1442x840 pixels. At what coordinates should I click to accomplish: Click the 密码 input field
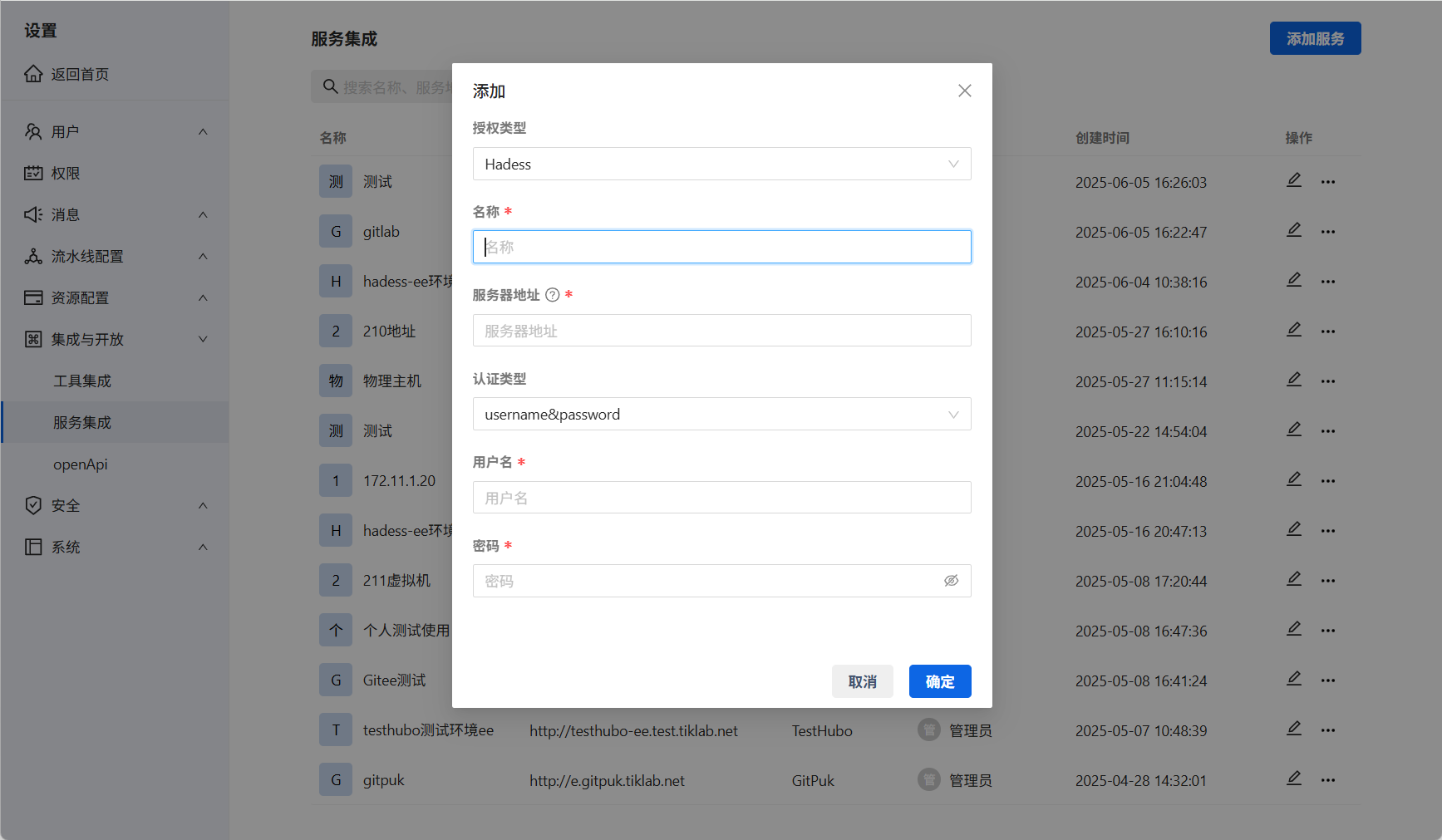click(721, 581)
